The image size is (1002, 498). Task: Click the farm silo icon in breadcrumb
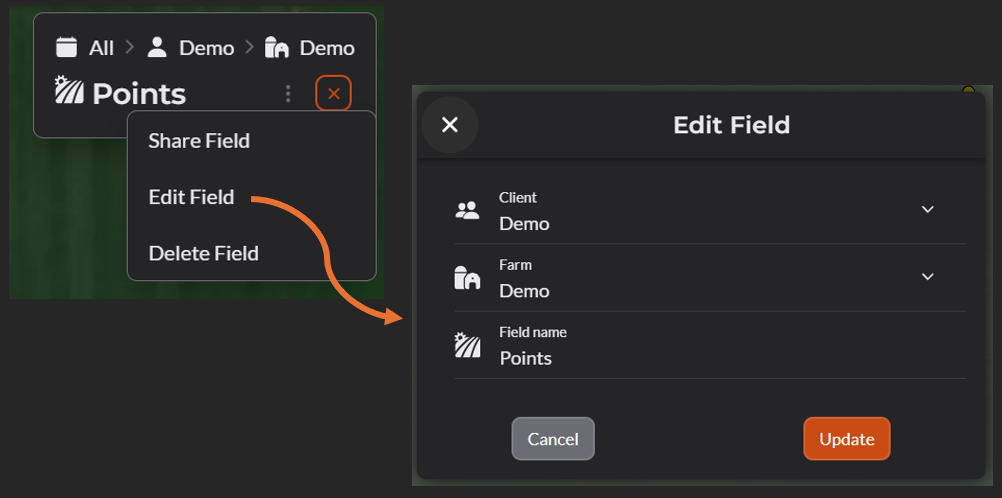point(277,47)
